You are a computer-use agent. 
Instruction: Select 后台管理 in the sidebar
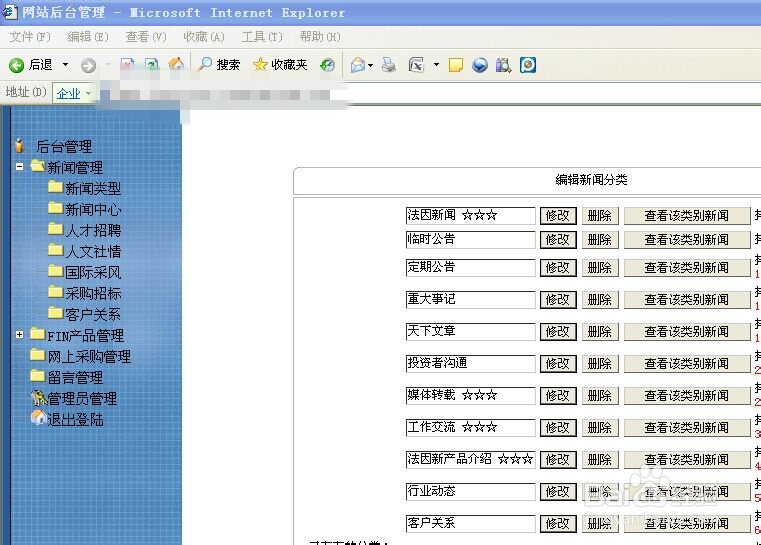pos(64,146)
